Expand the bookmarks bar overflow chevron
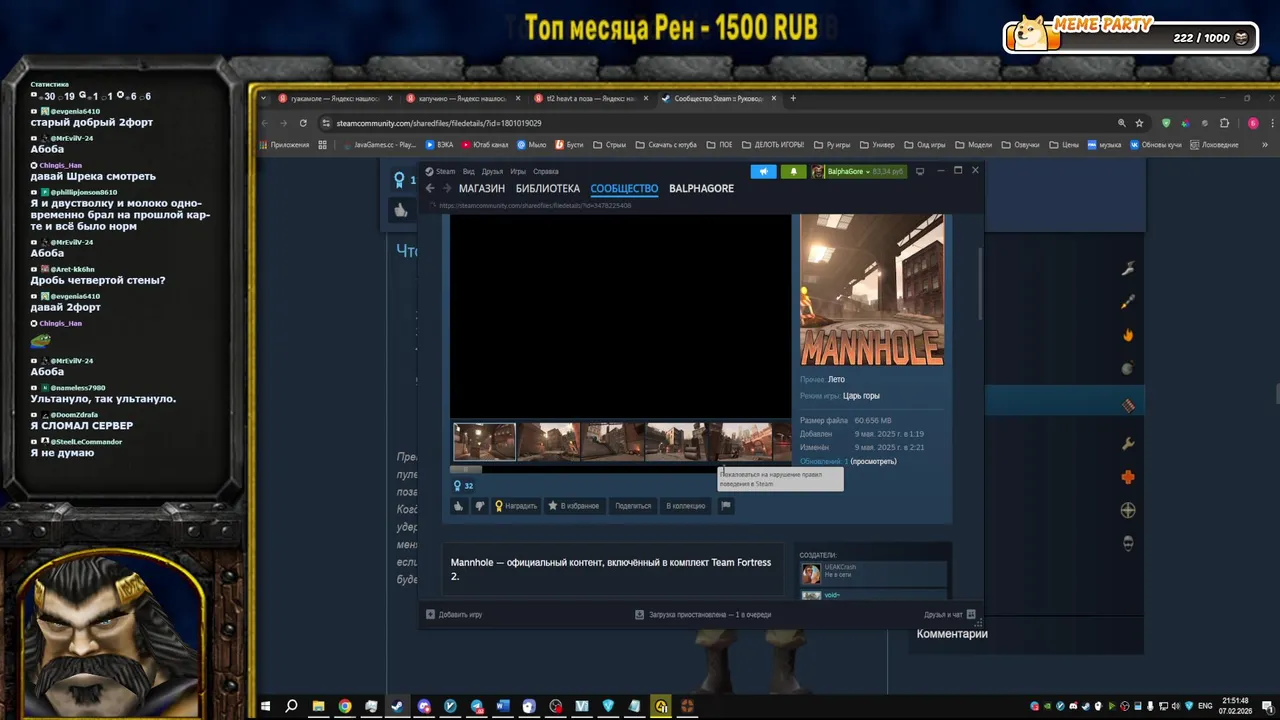 pyautogui.click(x=1265, y=145)
